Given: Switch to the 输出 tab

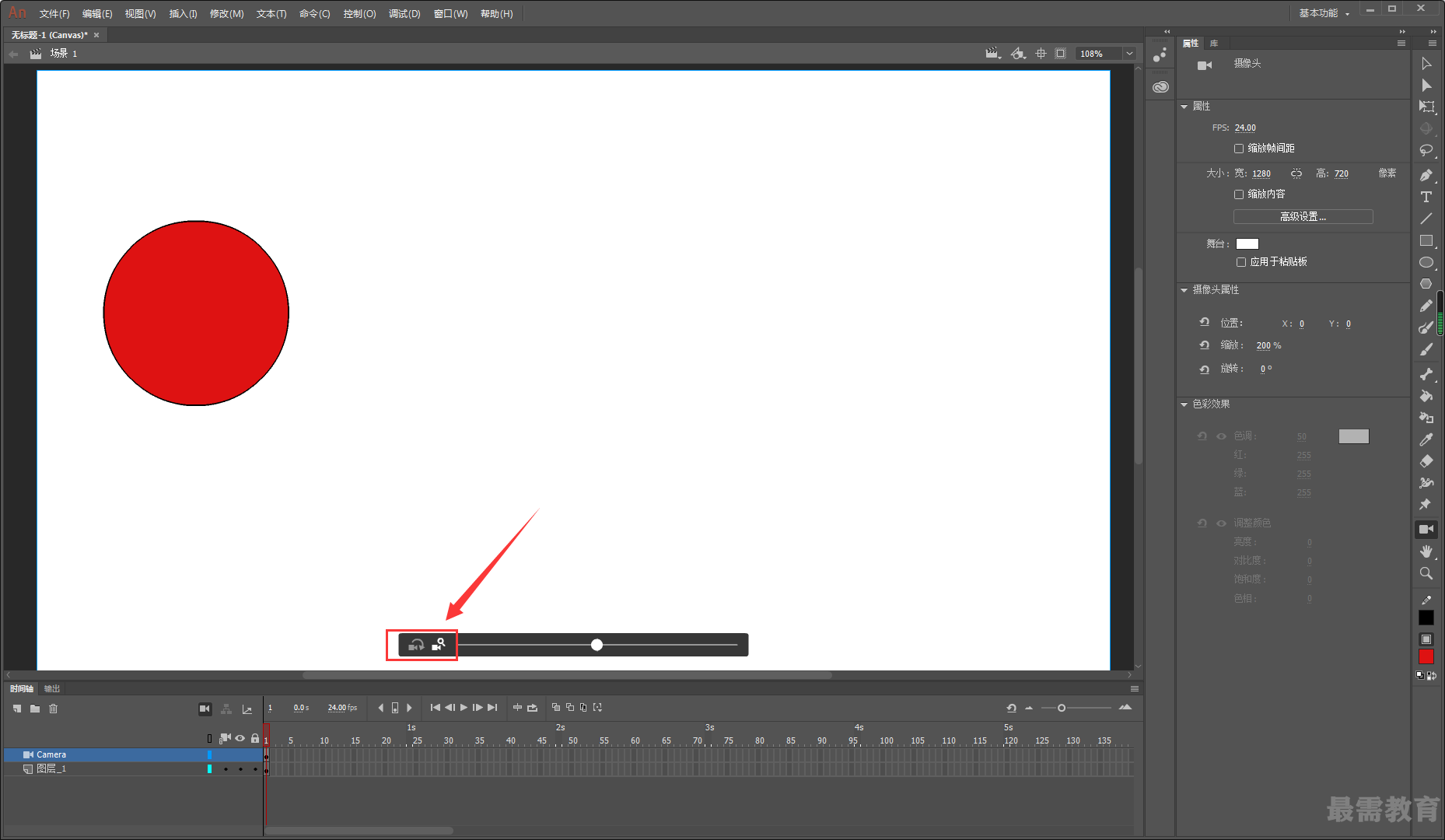Looking at the screenshot, I should click(52, 689).
